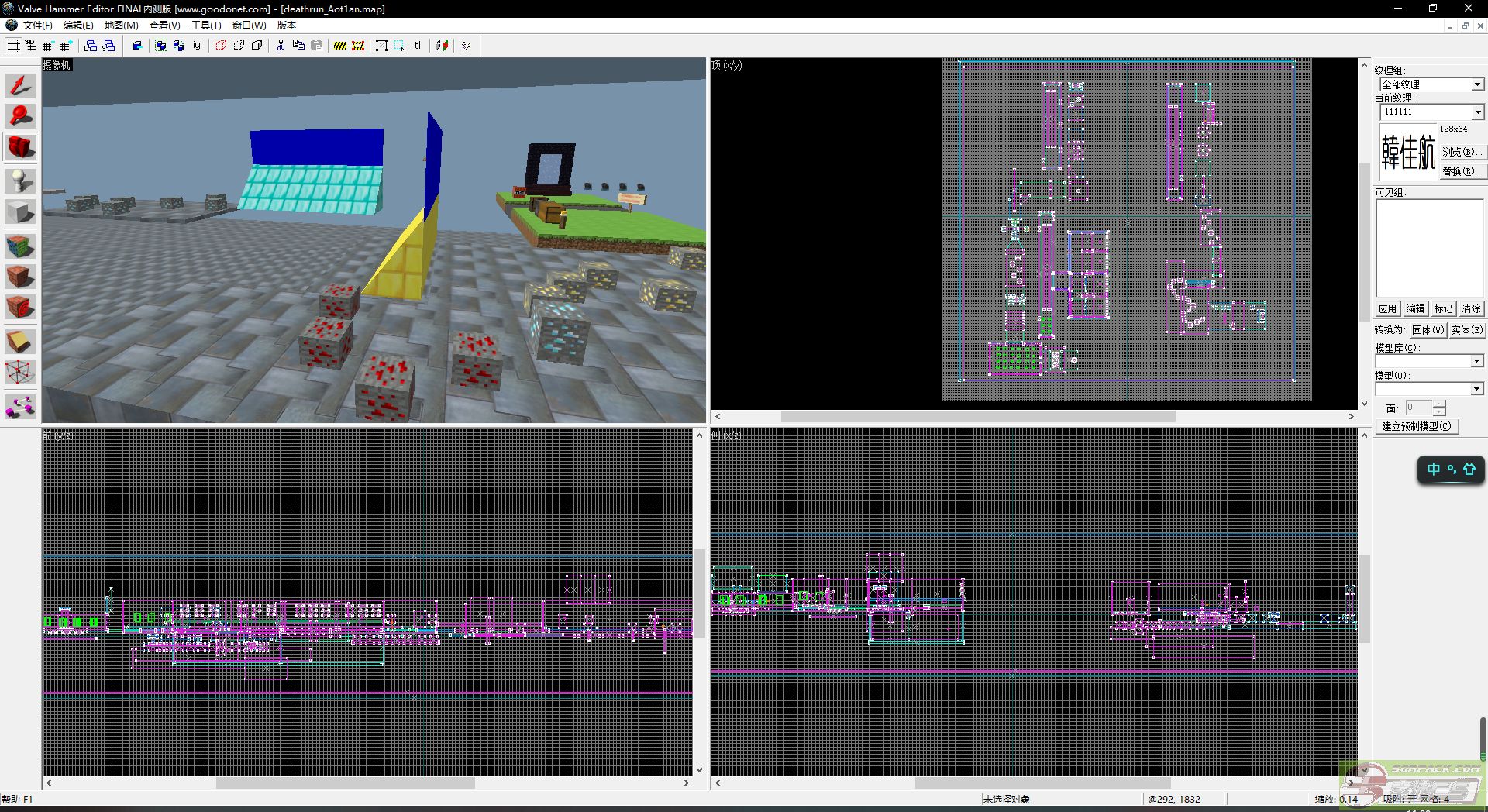Screen dimensions: 1488x812
Task: Click the Copy icon in toolbar
Action: point(298,46)
